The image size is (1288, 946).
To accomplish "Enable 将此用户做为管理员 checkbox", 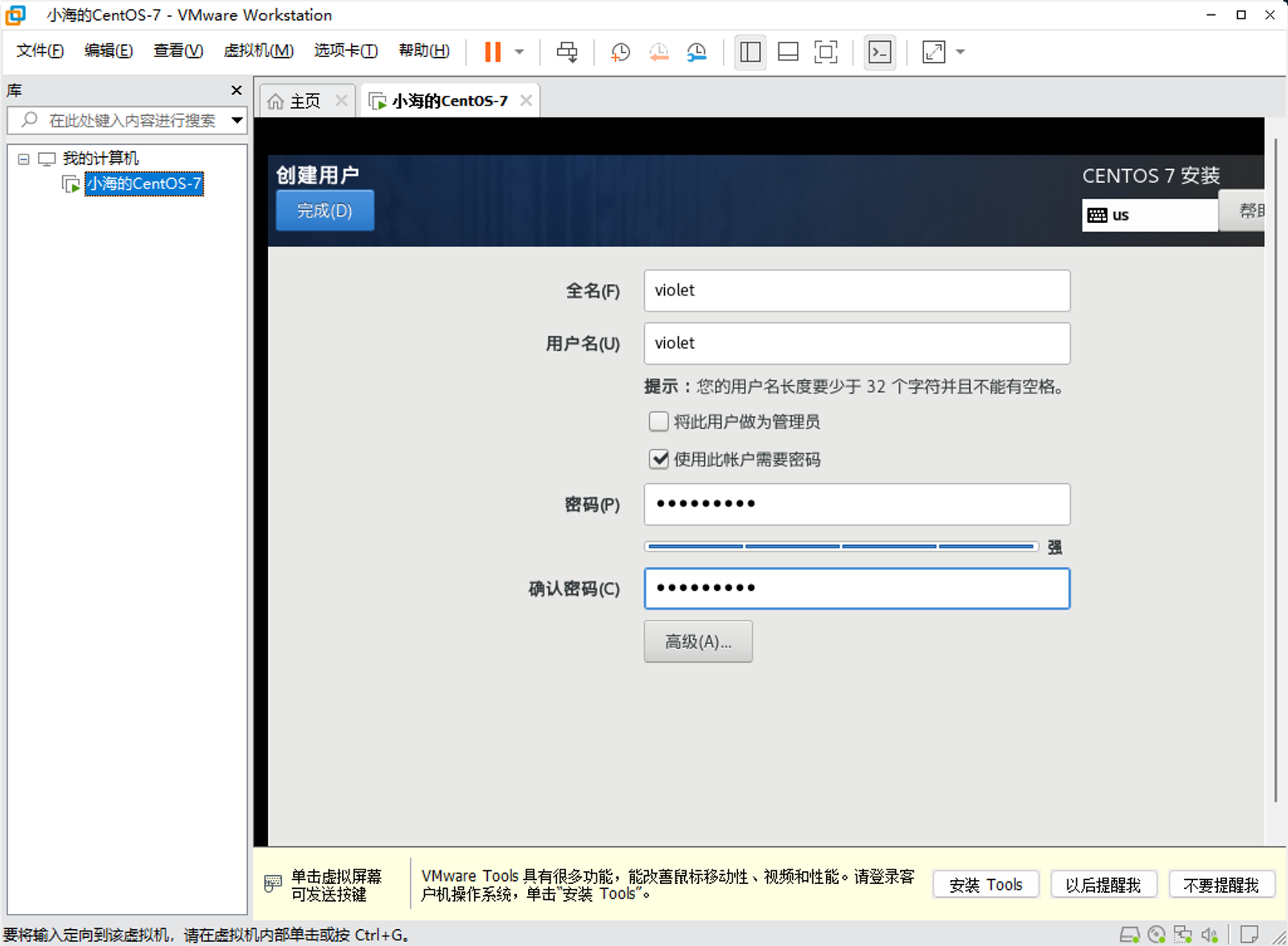I will coord(658,422).
